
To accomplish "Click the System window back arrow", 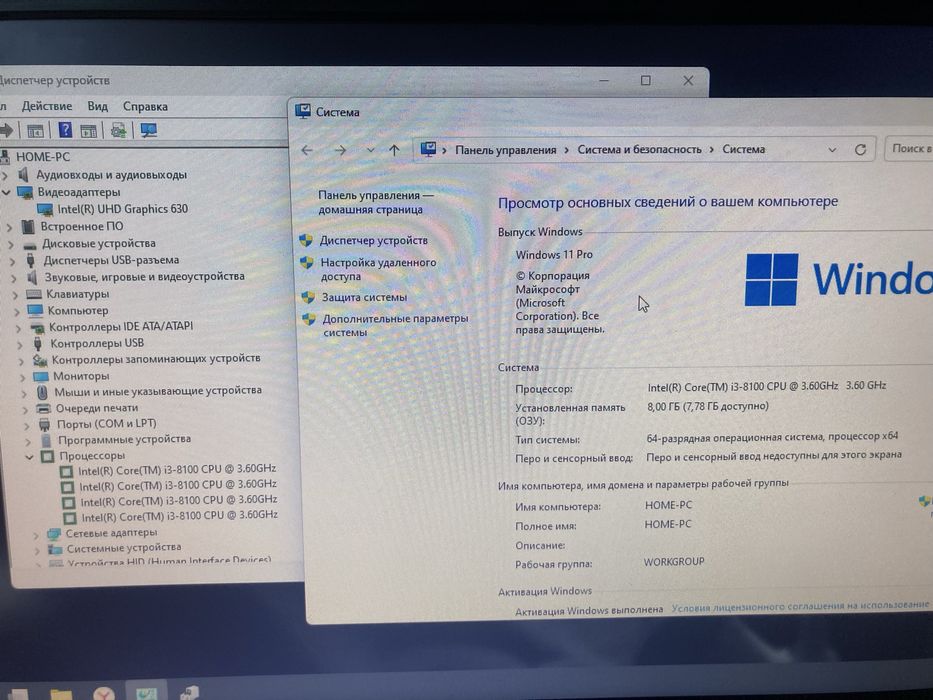I will pyautogui.click(x=307, y=151).
